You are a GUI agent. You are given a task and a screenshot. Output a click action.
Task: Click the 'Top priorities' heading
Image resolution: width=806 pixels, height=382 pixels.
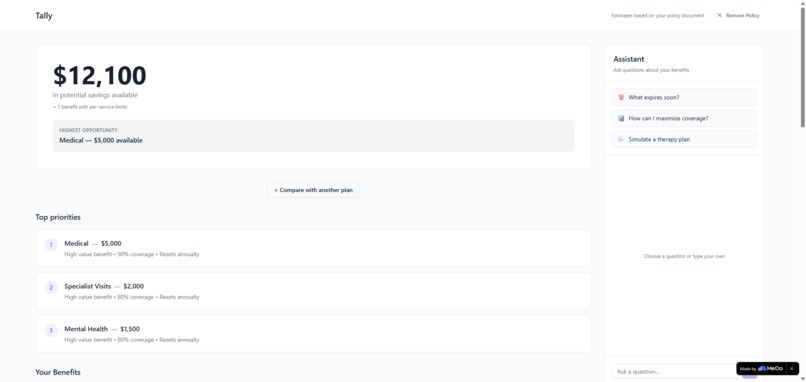[x=58, y=217]
